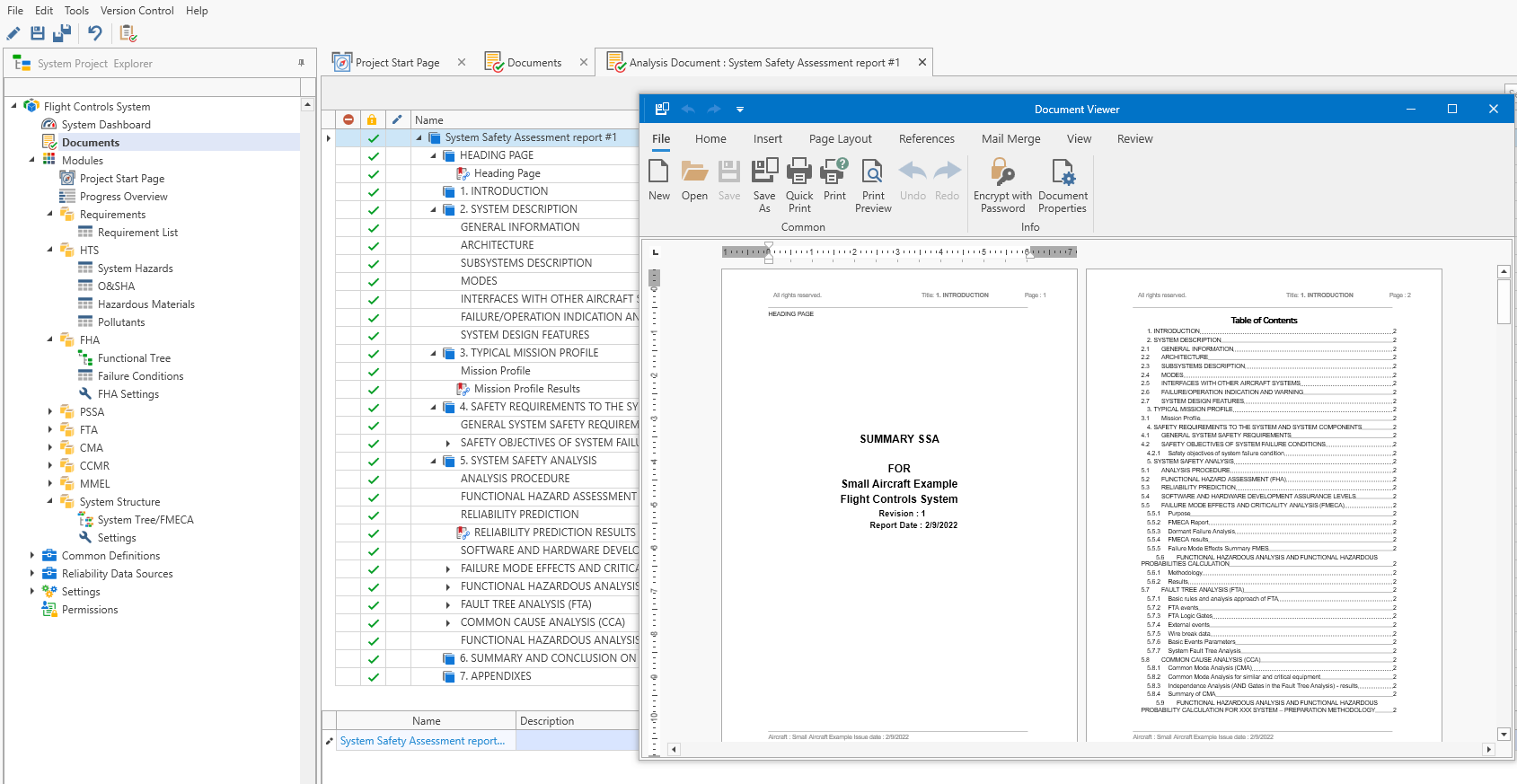
Task: Open System Dashboard in explorer tree
Action: coord(106,125)
